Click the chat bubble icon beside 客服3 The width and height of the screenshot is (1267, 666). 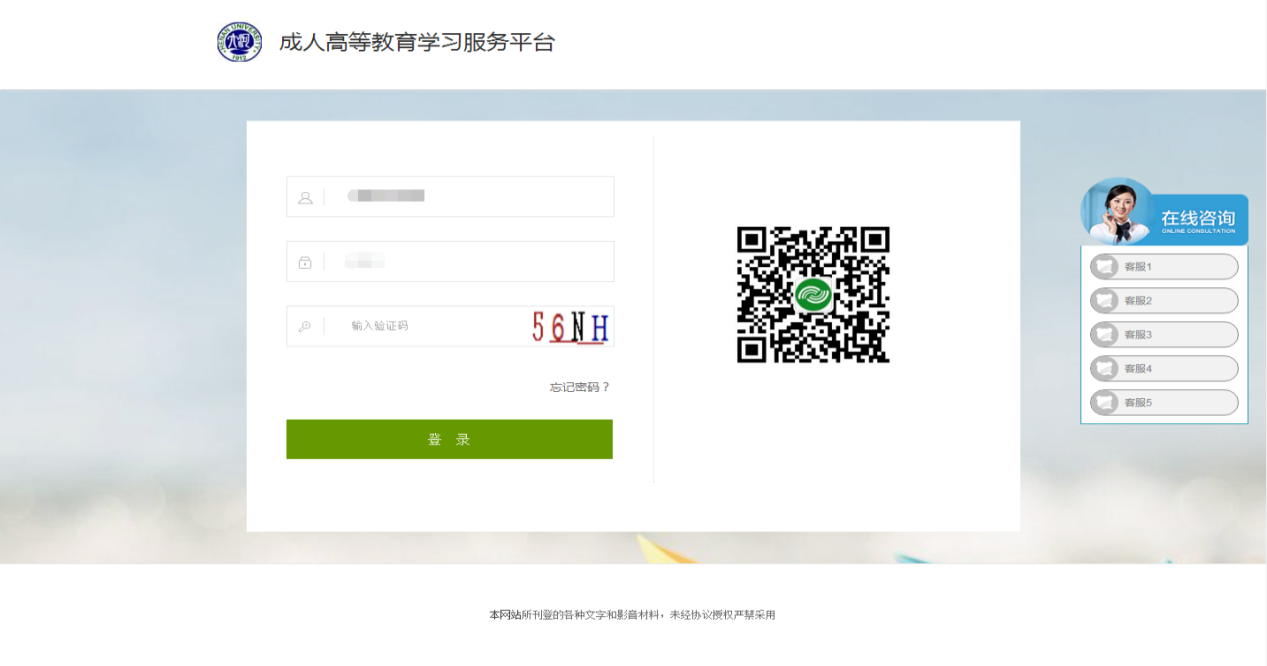pyautogui.click(x=1105, y=335)
